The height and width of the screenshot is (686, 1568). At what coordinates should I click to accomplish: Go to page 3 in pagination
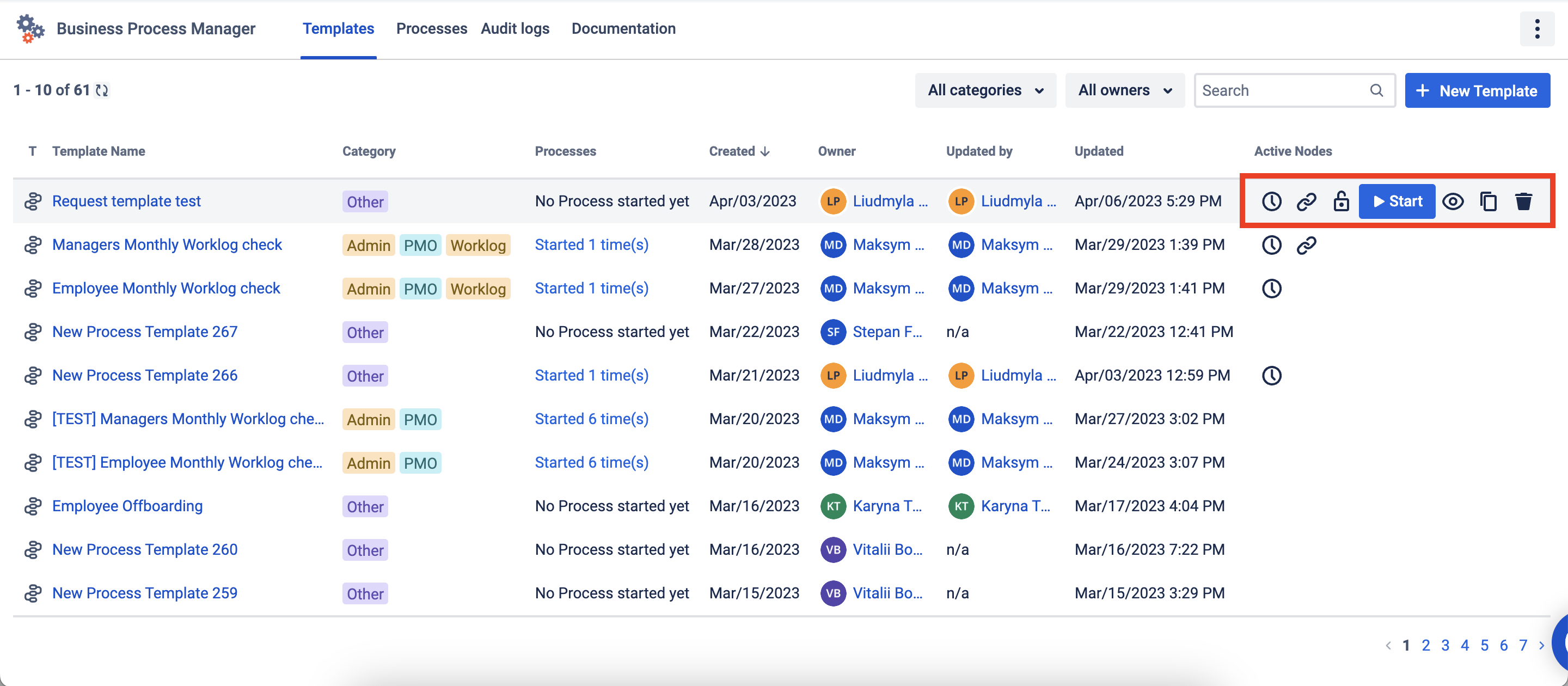(x=1444, y=645)
